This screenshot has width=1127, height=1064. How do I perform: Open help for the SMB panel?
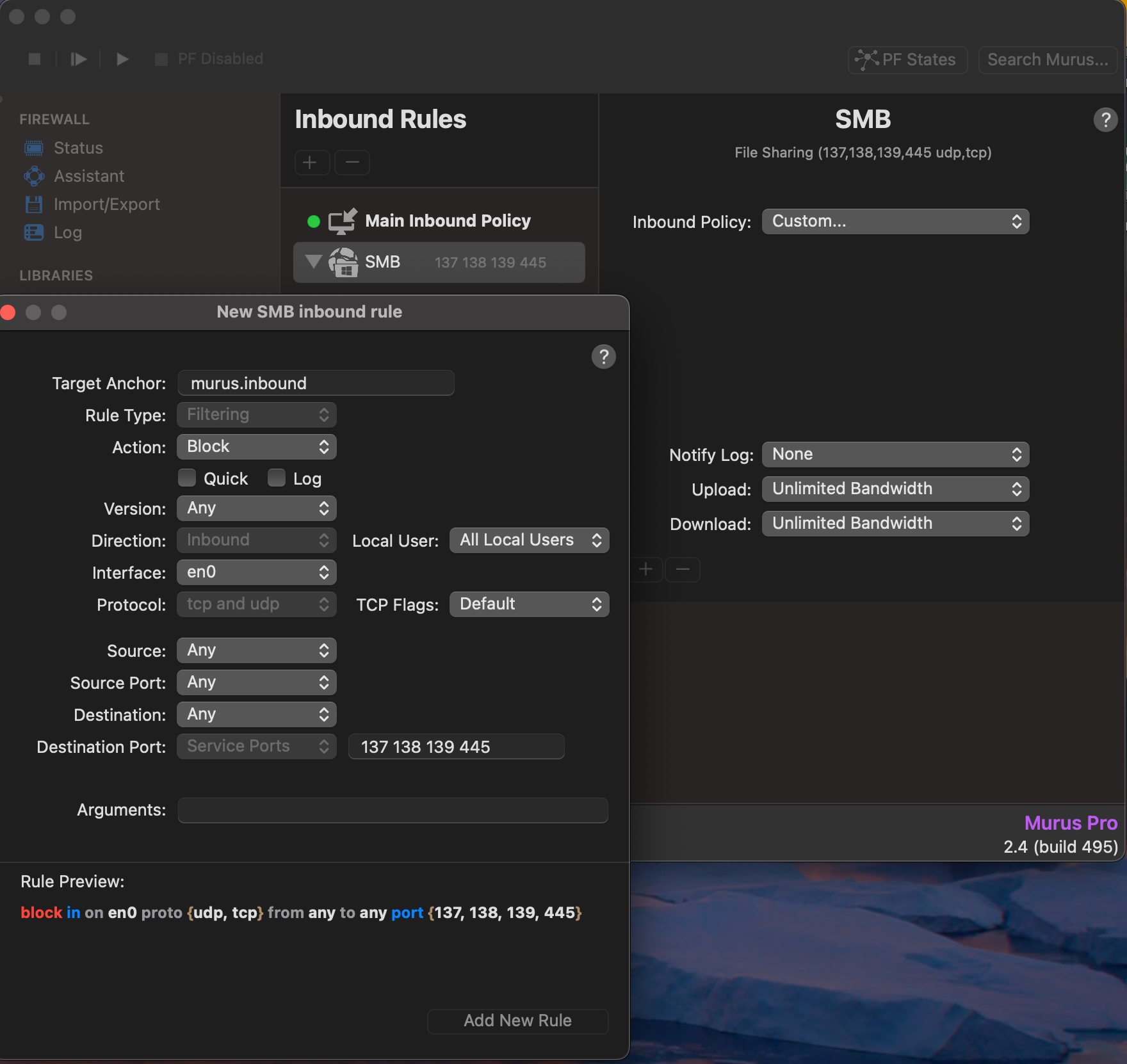pos(1105,120)
